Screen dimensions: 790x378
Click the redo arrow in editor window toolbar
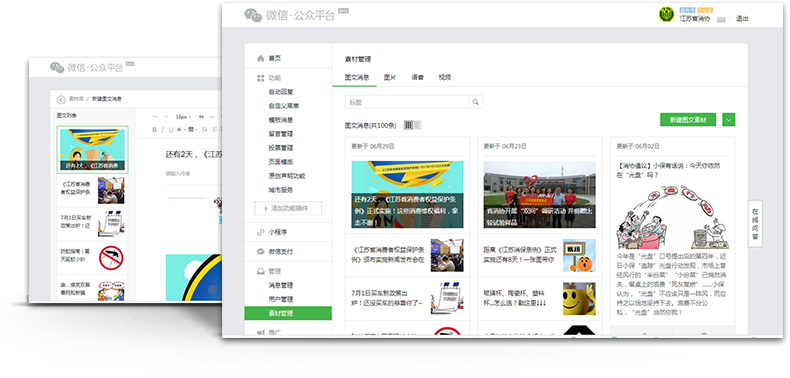click(x=166, y=116)
